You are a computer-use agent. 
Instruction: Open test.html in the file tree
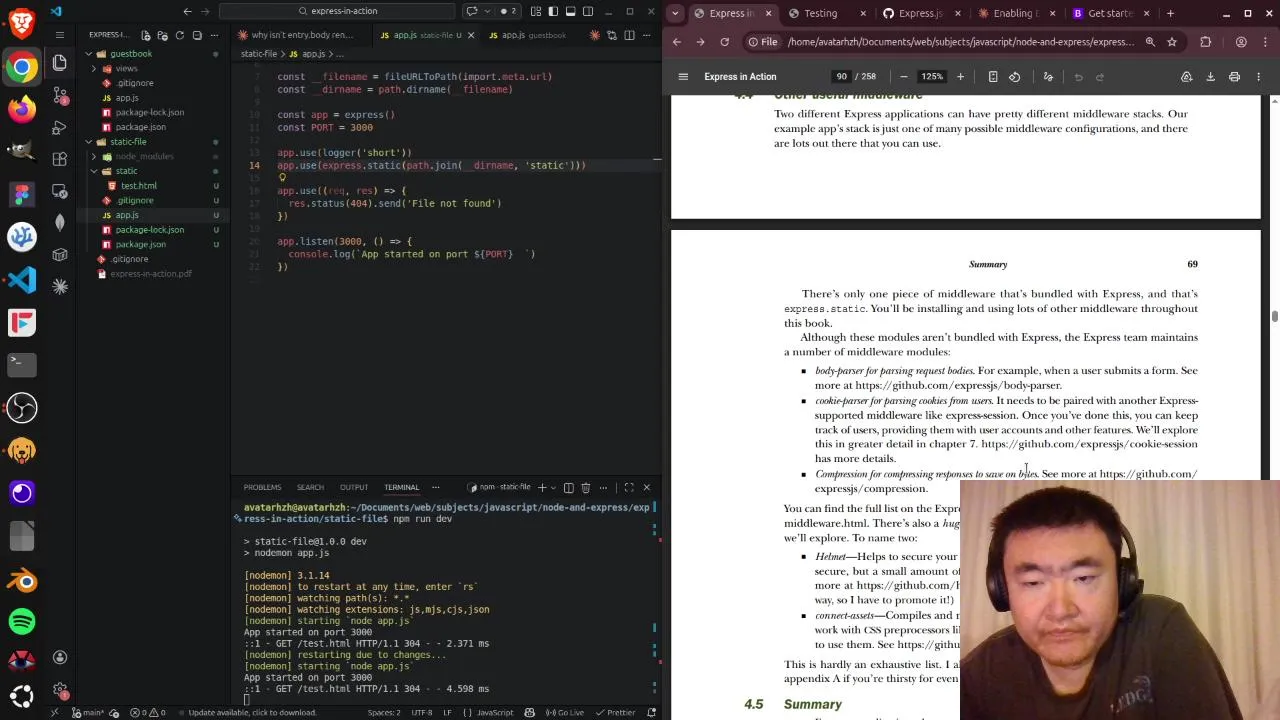coord(138,186)
